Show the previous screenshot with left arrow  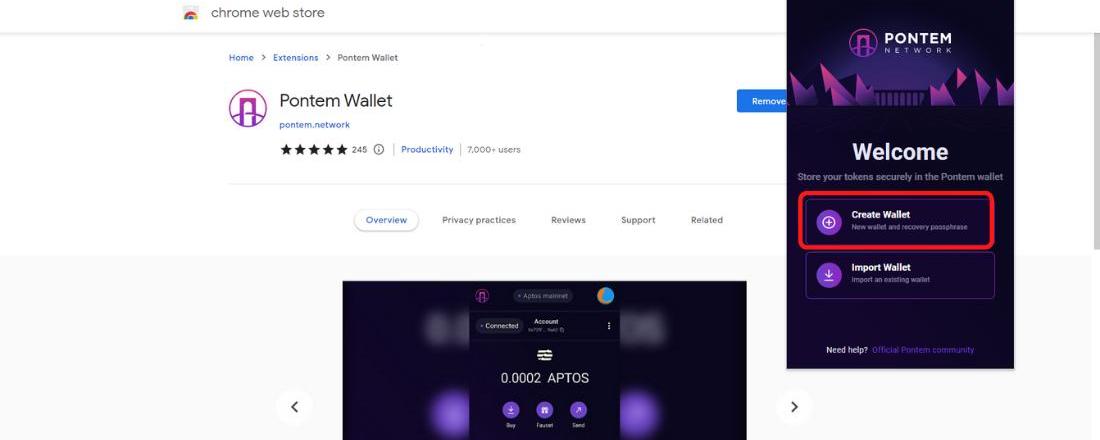coord(295,407)
